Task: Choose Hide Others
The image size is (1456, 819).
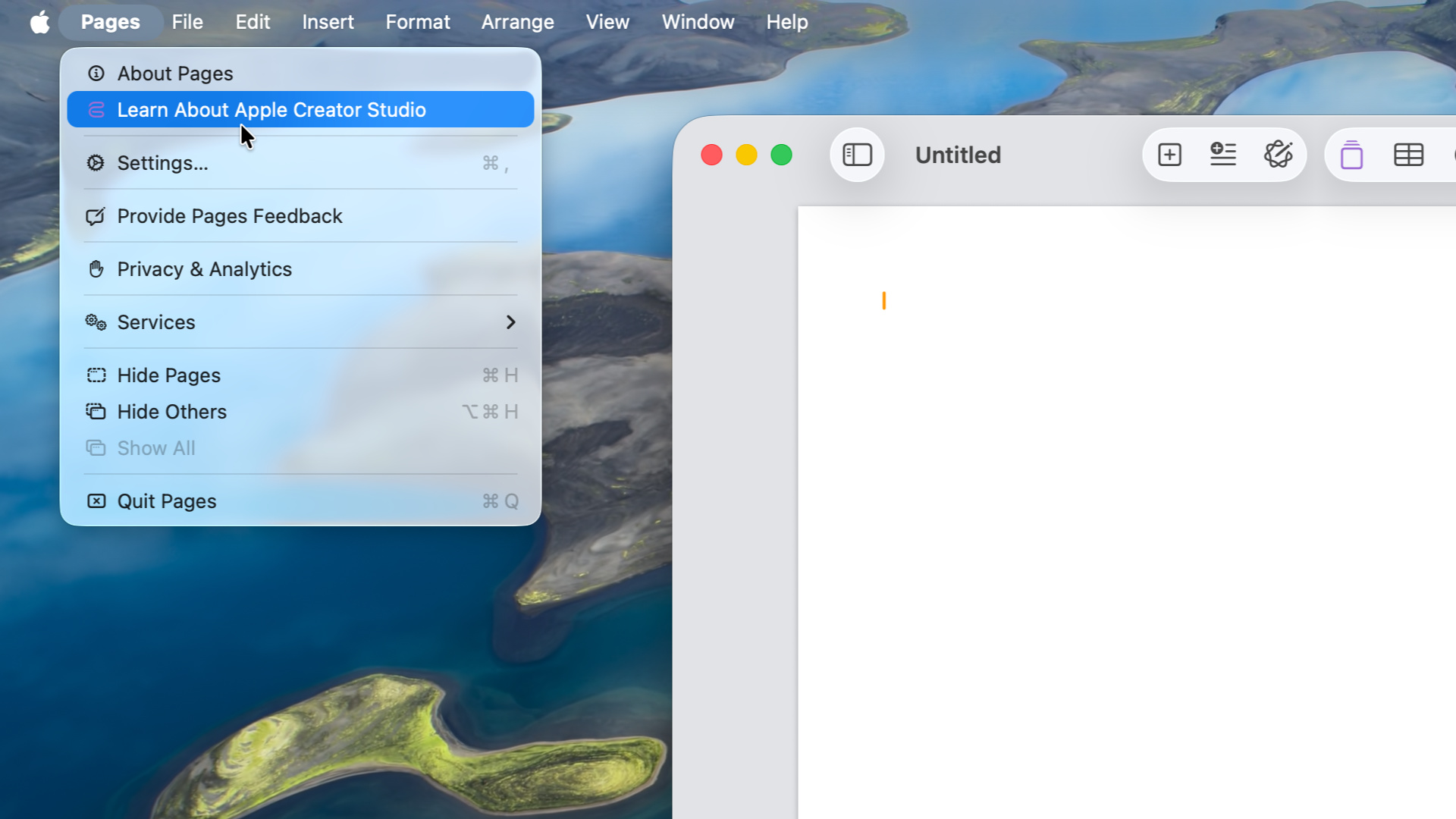Action: 171,412
